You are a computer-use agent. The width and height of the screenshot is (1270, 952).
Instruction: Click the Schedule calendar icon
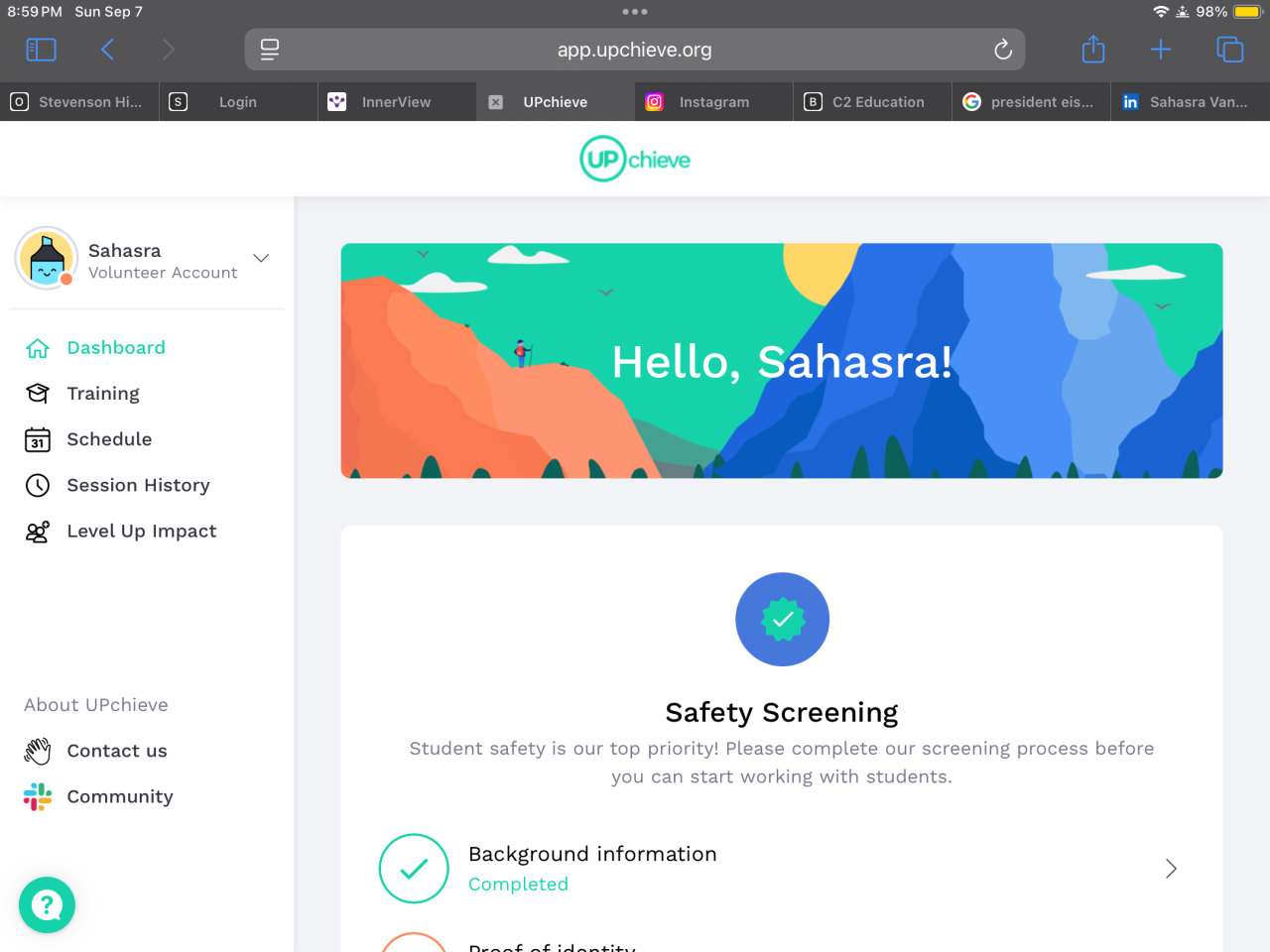(x=38, y=439)
